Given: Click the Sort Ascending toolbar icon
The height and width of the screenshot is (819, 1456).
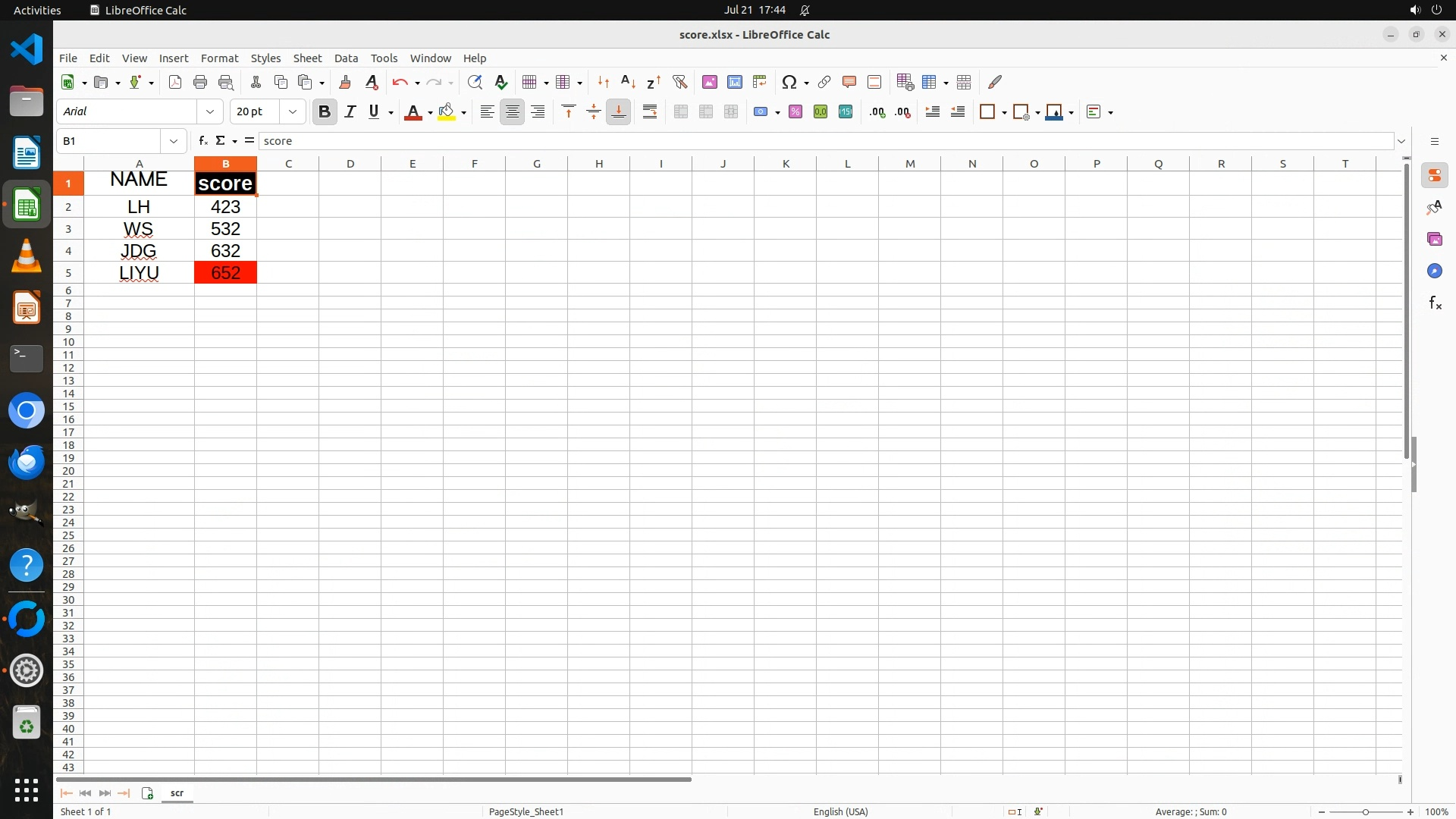Looking at the screenshot, I should coord(628,82).
